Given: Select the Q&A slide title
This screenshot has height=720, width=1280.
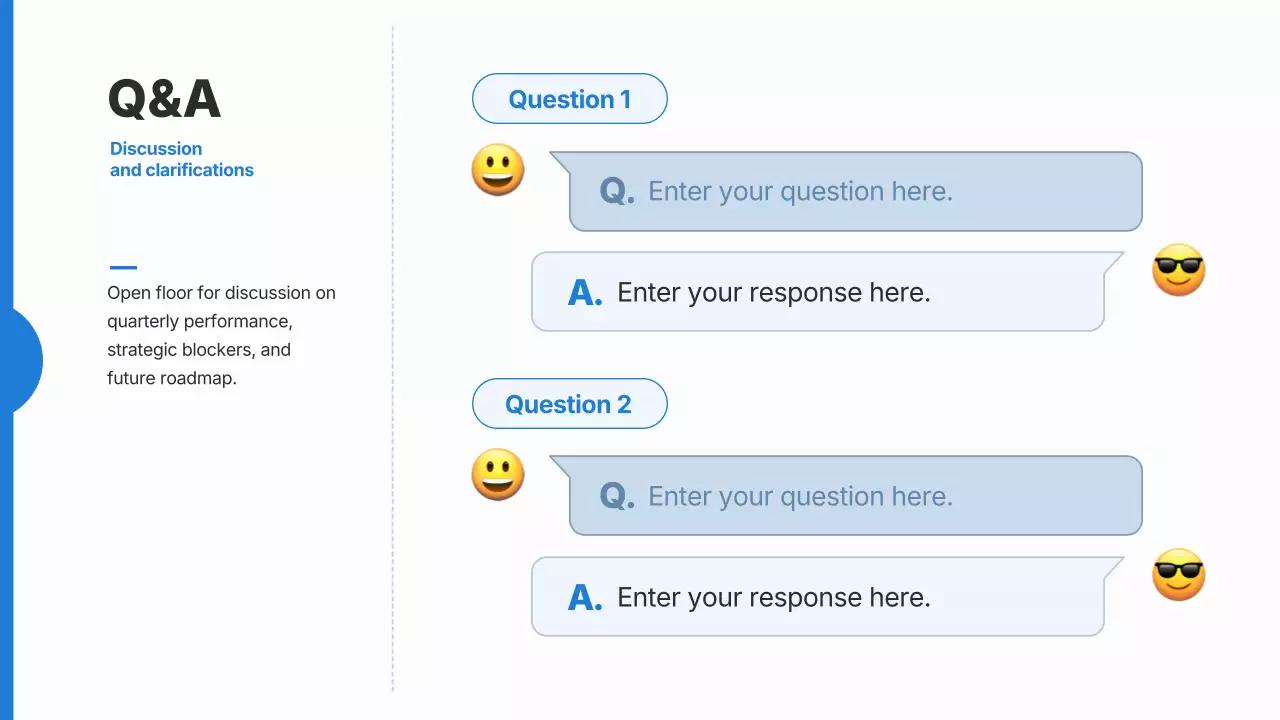Looking at the screenshot, I should (x=164, y=99).
